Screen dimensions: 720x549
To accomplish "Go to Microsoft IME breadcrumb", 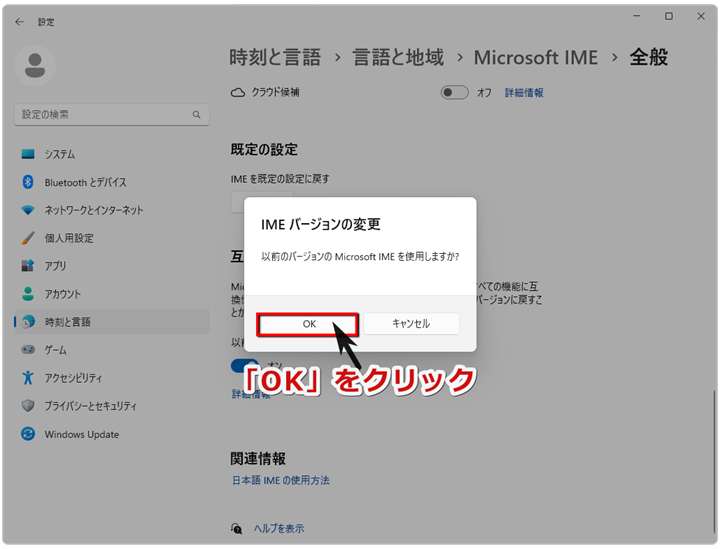I will pyautogui.click(x=535, y=57).
